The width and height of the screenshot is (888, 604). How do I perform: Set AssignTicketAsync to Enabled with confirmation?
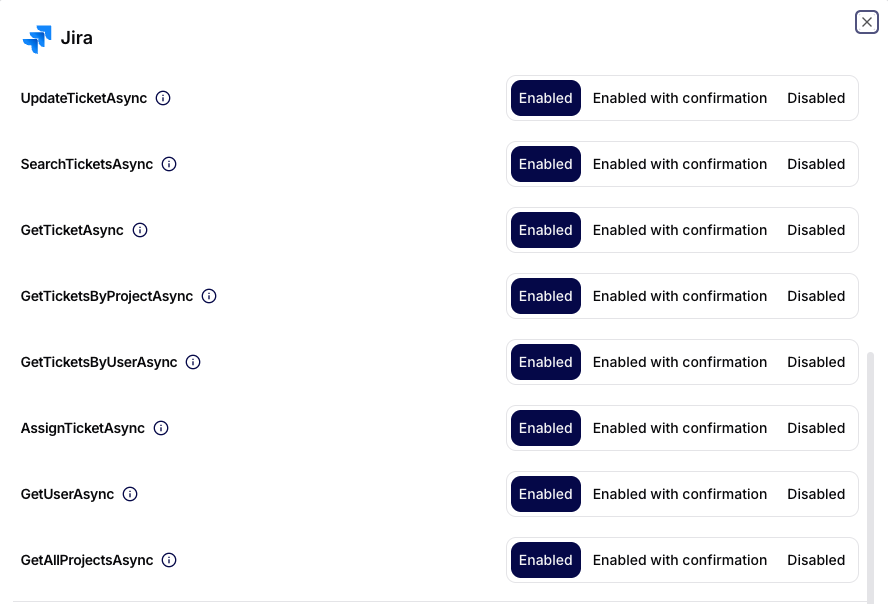pos(680,428)
